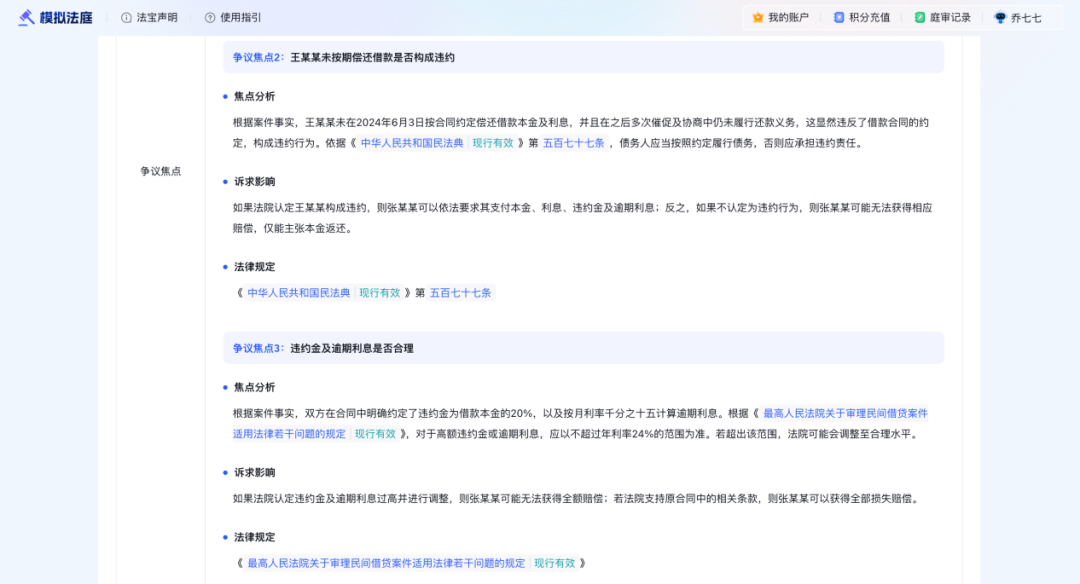Click 现行有效 tag in 争议焦点3 焦点分析 text
1080x584 pixels.
375,434
